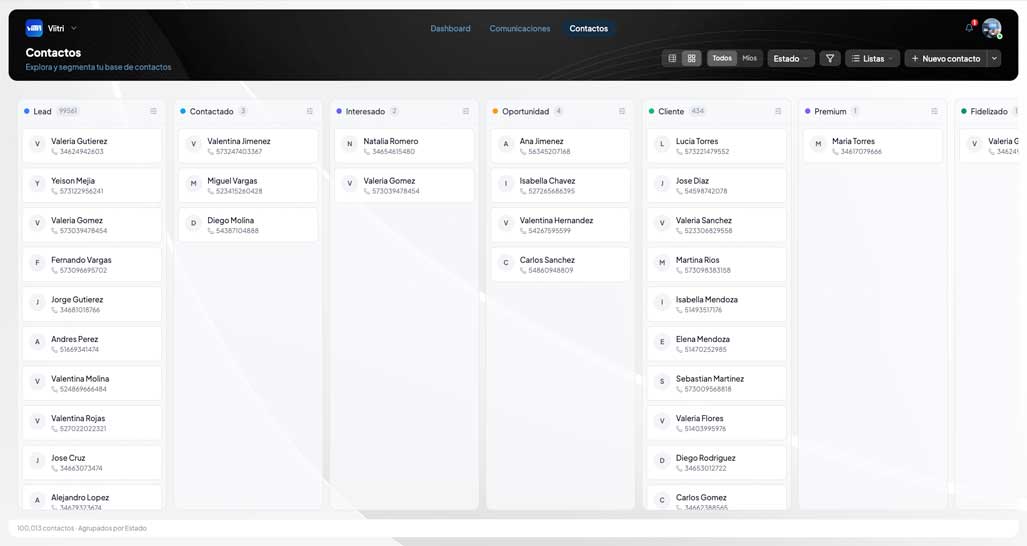Open the filter funnel icon

pyautogui.click(x=830, y=58)
